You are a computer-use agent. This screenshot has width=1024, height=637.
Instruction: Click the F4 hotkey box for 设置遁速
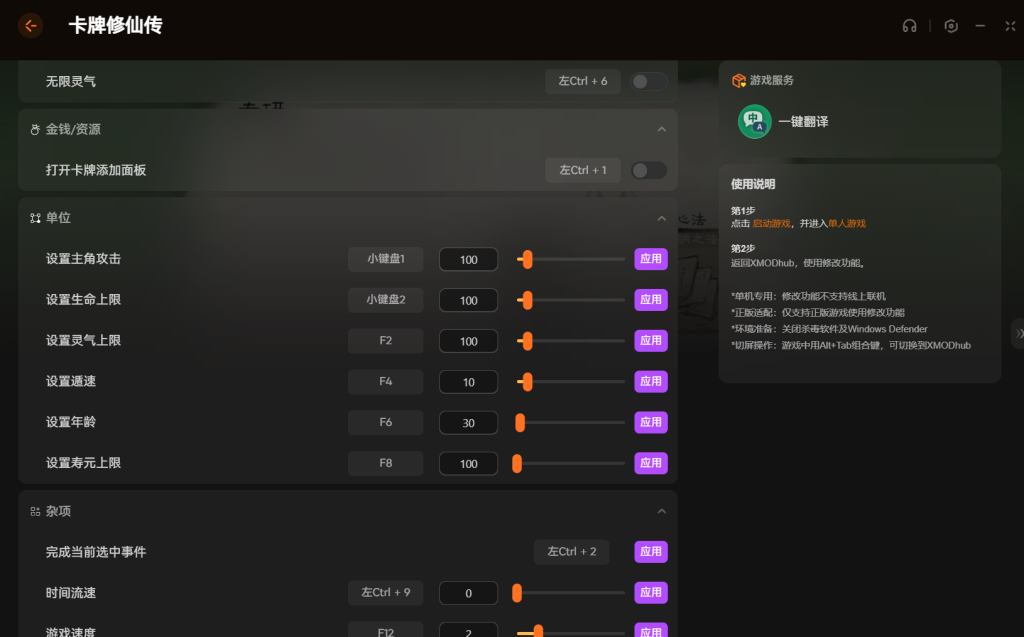pyautogui.click(x=385, y=382)
